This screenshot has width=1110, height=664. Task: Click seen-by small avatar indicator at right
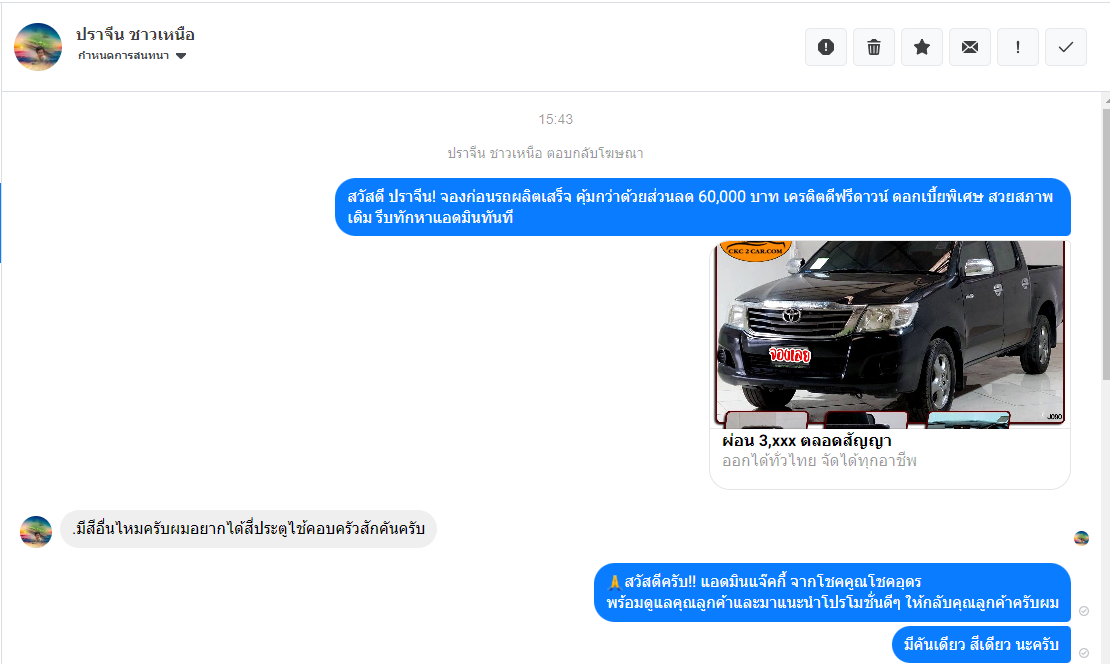click(x=1081, y=538)
